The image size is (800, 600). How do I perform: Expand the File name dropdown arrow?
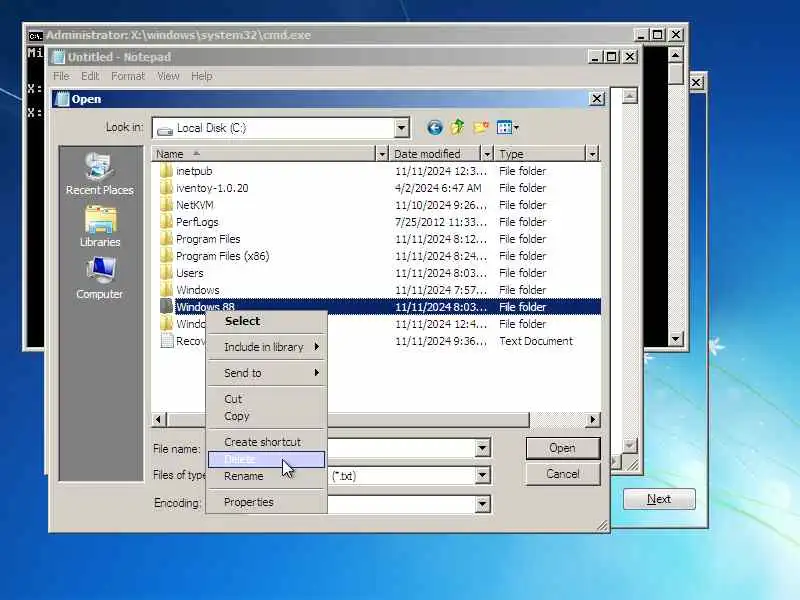482,448
